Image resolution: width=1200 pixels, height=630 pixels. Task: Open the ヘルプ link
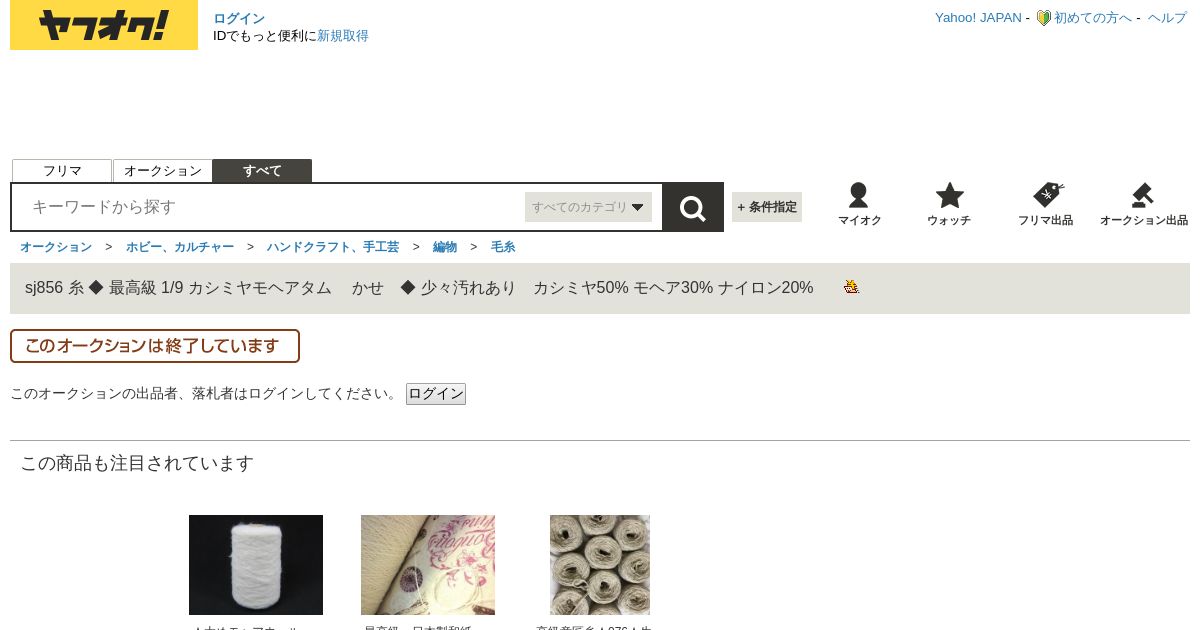pyautogui.click(x=1167, y=18)
